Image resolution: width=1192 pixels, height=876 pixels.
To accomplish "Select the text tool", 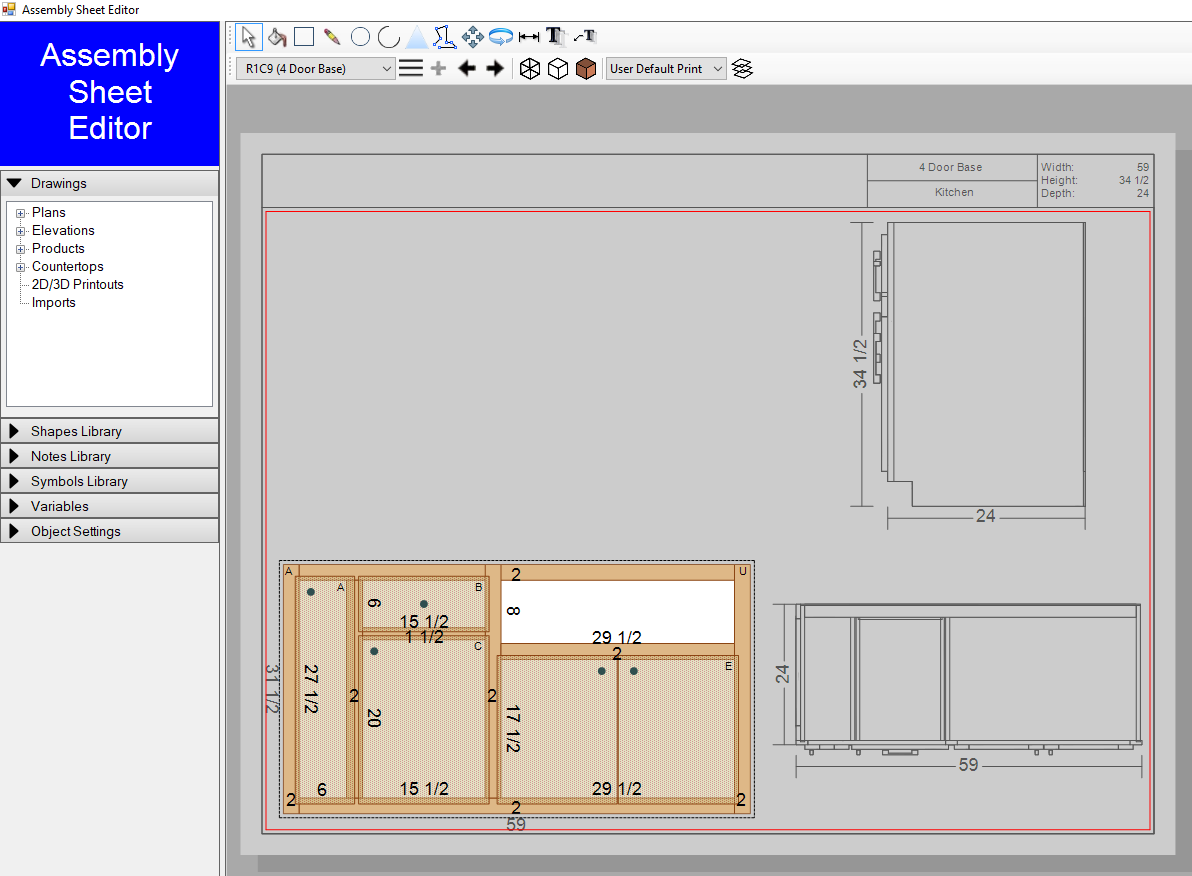I will tap(556, 37).
